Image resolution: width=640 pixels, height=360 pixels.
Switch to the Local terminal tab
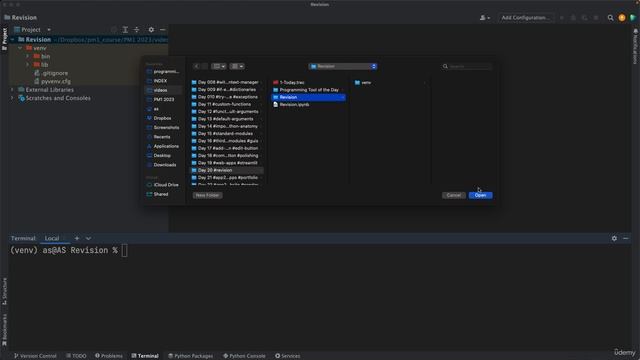[52, 238]
